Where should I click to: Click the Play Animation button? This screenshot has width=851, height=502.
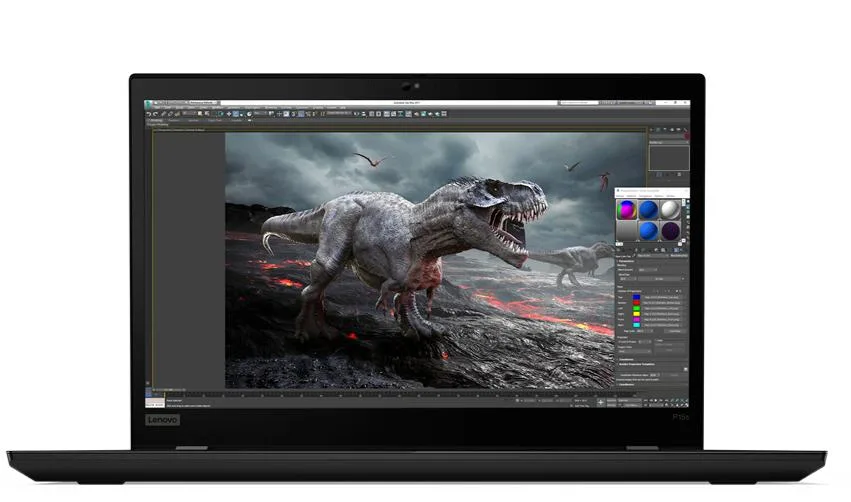(x=656, y=401)
